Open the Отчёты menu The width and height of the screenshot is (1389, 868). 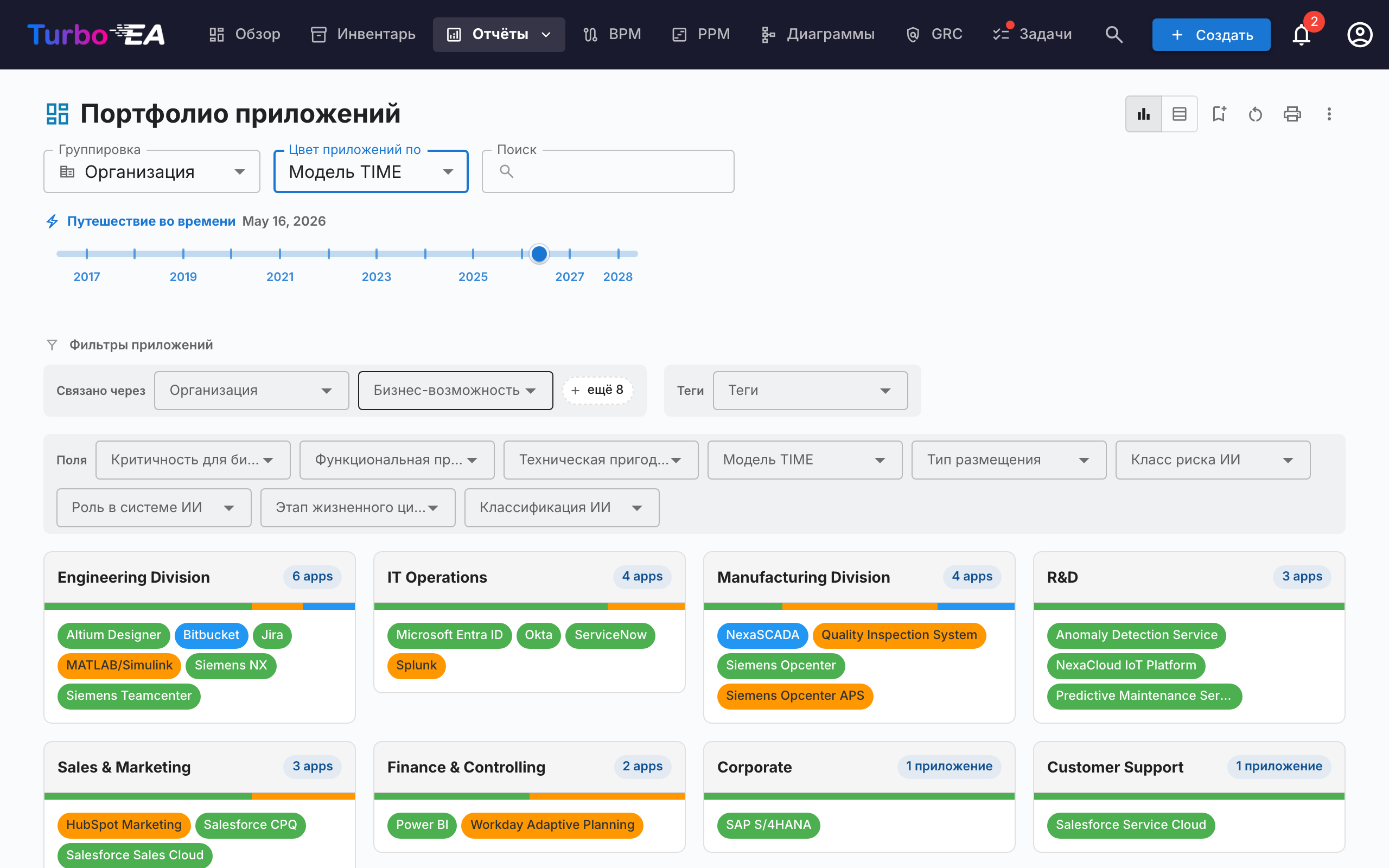click(x=499, y=34)
